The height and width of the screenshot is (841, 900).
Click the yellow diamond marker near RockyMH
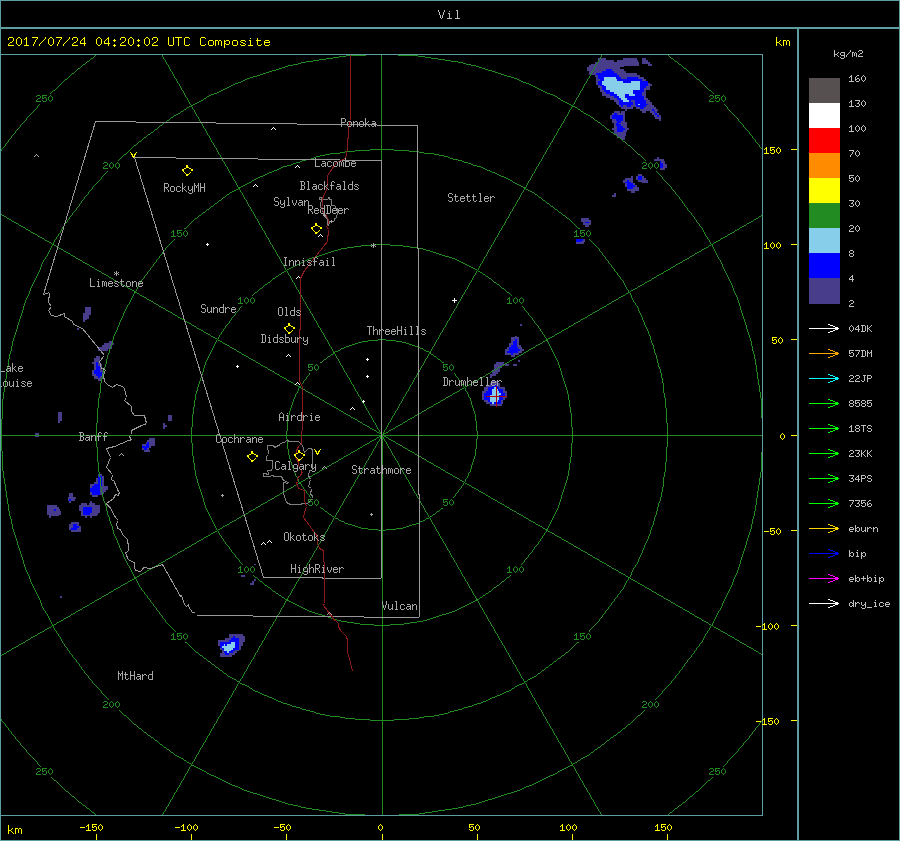tap(187, 171)
